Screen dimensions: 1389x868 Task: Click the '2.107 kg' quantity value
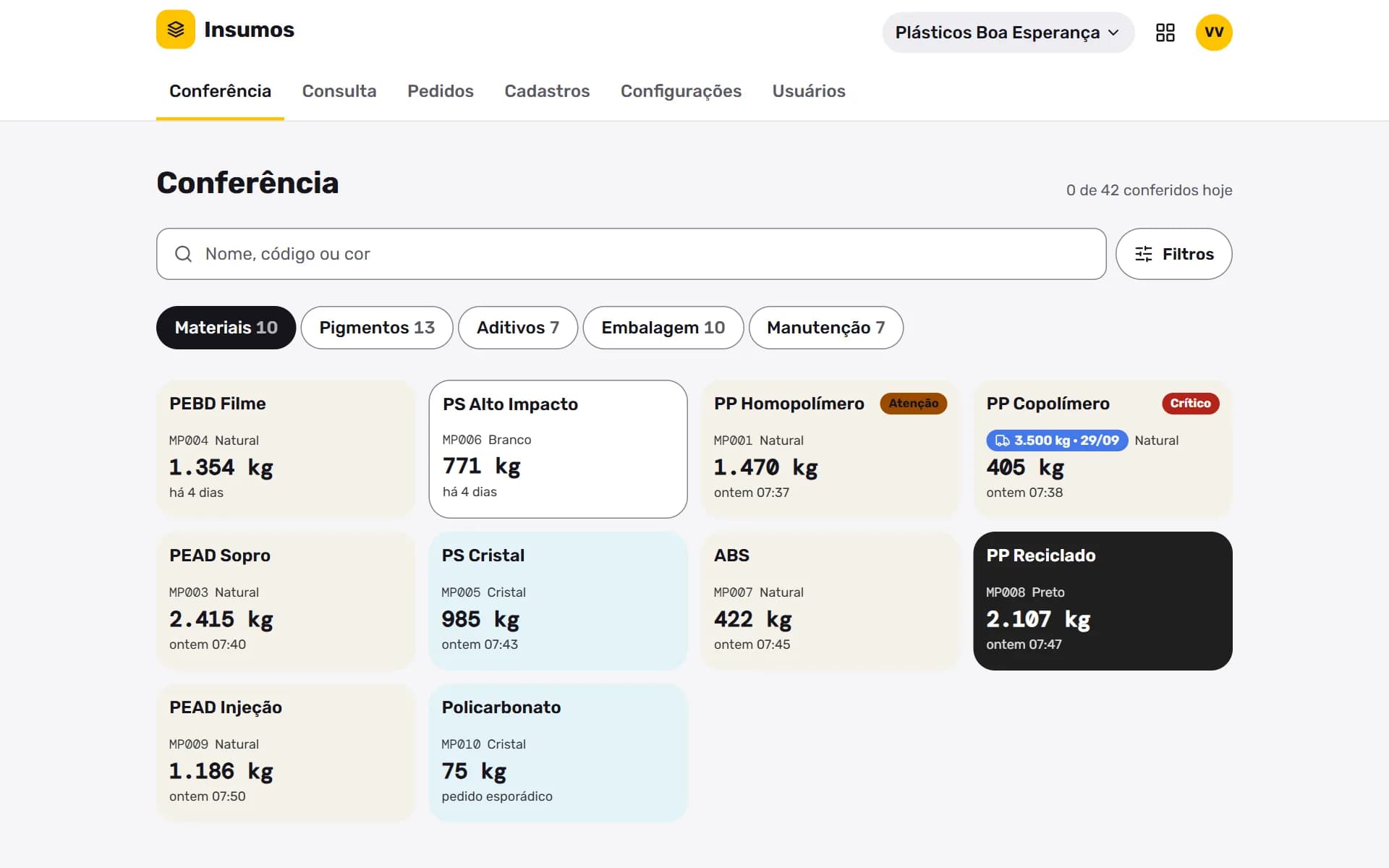pyautogui.click(x=1038, y=619)
